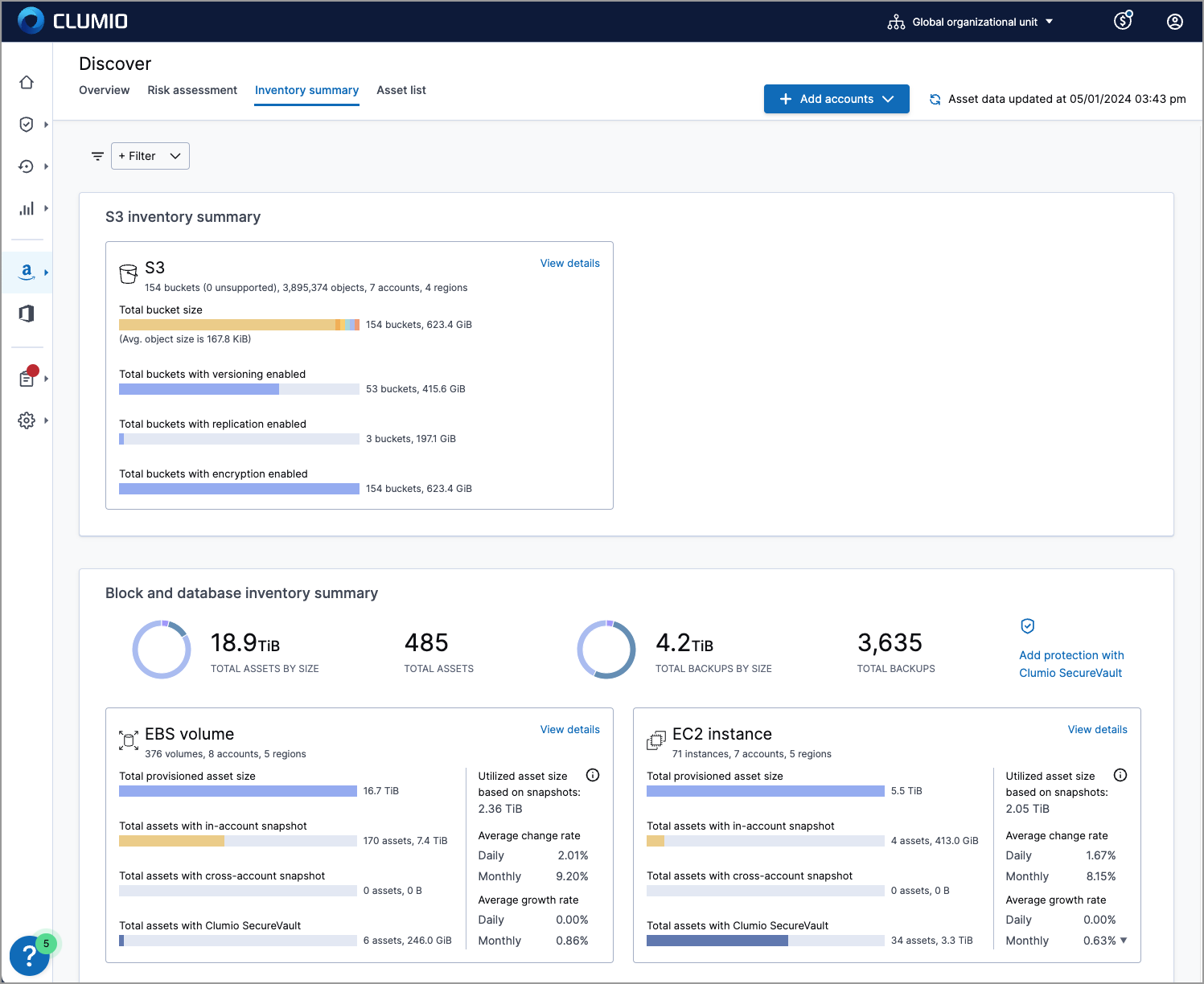1204x984 pixels.
Task: Switch to the Risk assessment tab
Action: pos(191,90)
